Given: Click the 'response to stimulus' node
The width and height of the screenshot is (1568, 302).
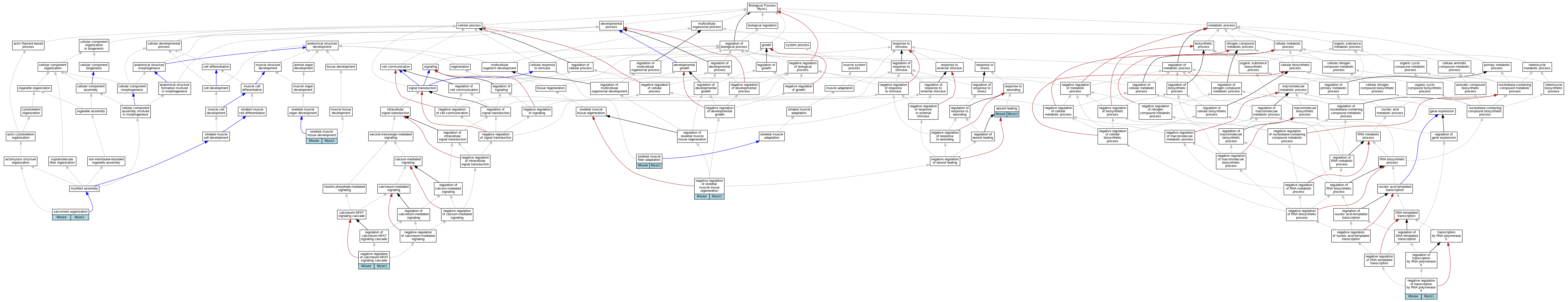Looking at the screenshot, I should pos(902,45).
